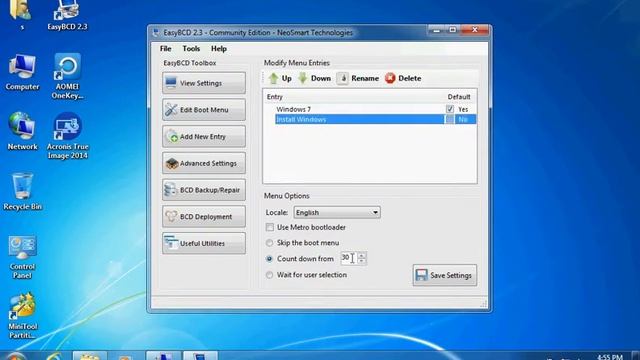This screenshot has height=360, width=640.
Task: Open the Computer desktop icon
Action: pyautogui.click(x=22, y=72)
